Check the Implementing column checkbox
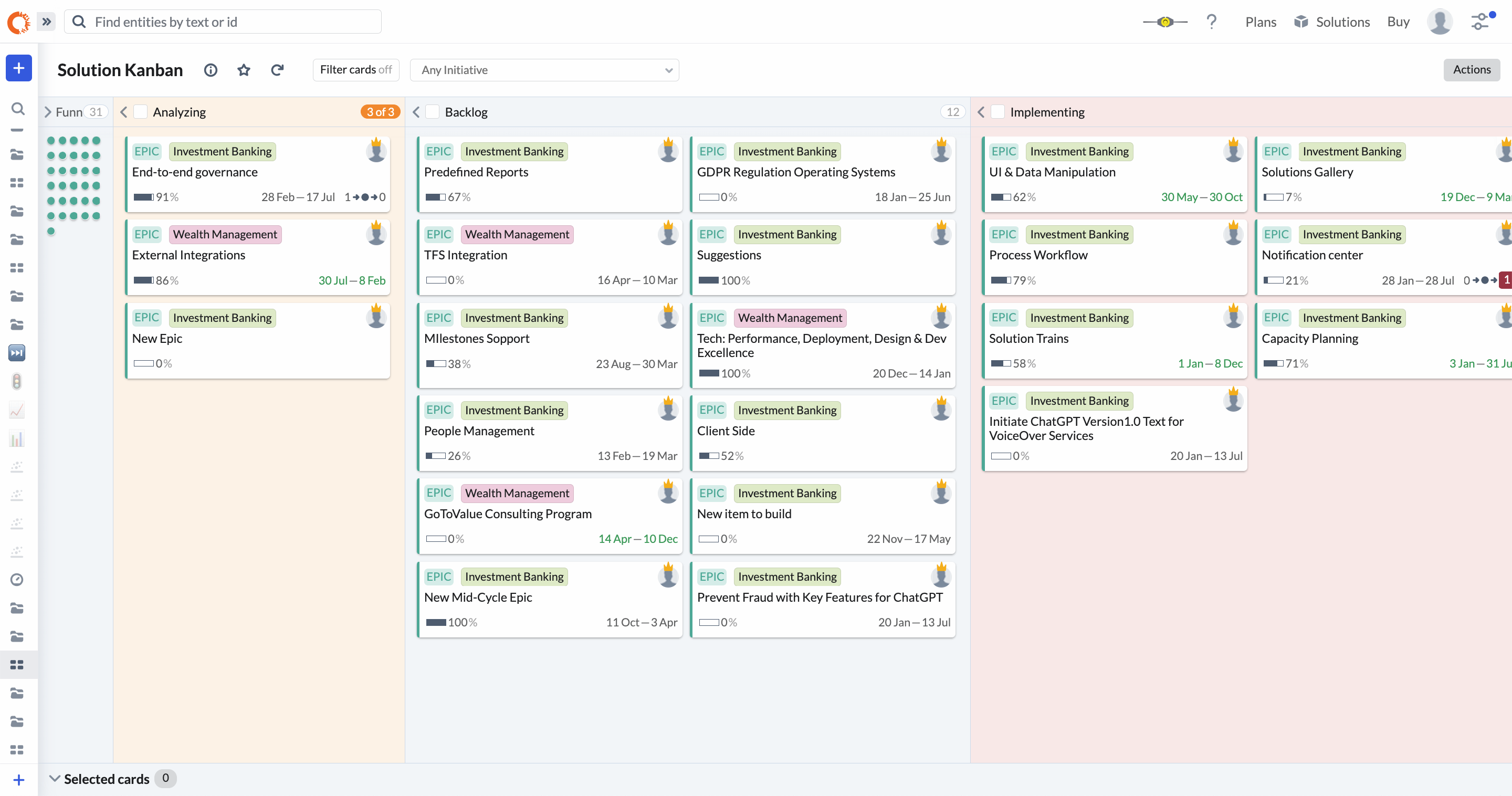1512x796 pixels. [997, 111]
